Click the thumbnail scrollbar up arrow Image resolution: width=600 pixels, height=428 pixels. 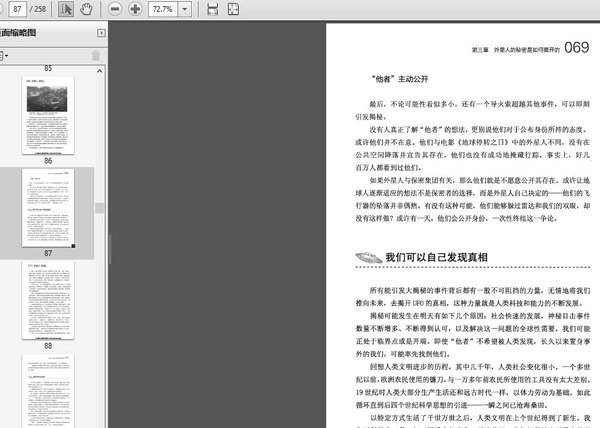[x=99, y=71]
